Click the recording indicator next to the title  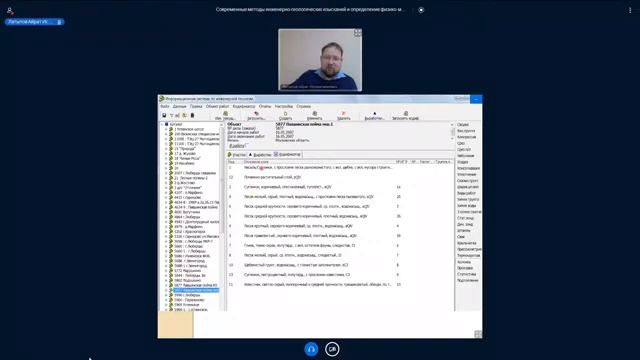421,10
